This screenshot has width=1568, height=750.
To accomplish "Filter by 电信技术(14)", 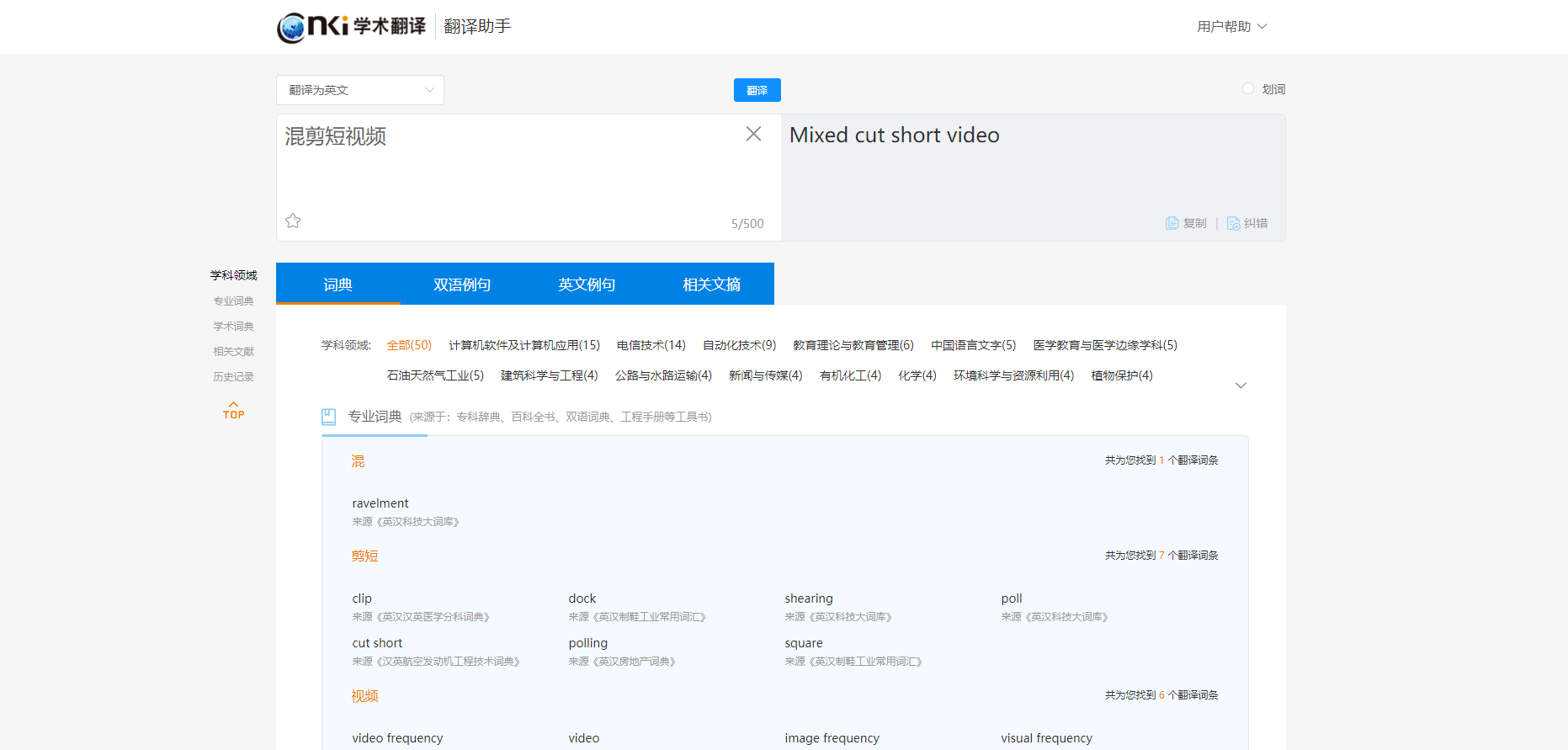I will 651,345.
